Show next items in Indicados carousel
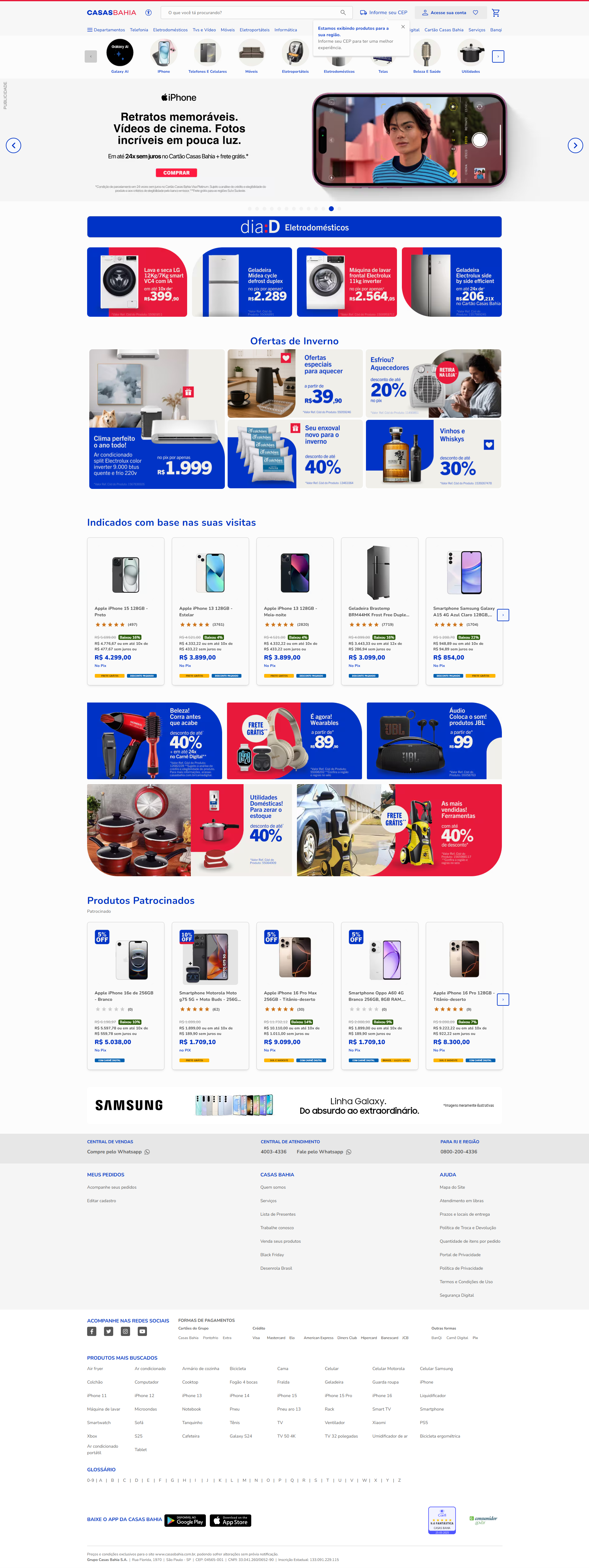 tap(502, 615)
